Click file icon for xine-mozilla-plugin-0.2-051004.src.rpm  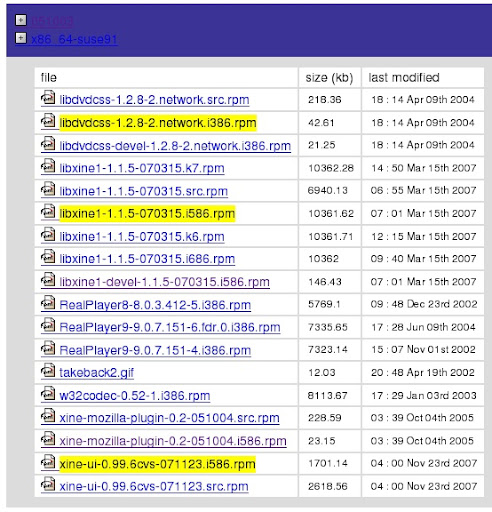[48, 416]
